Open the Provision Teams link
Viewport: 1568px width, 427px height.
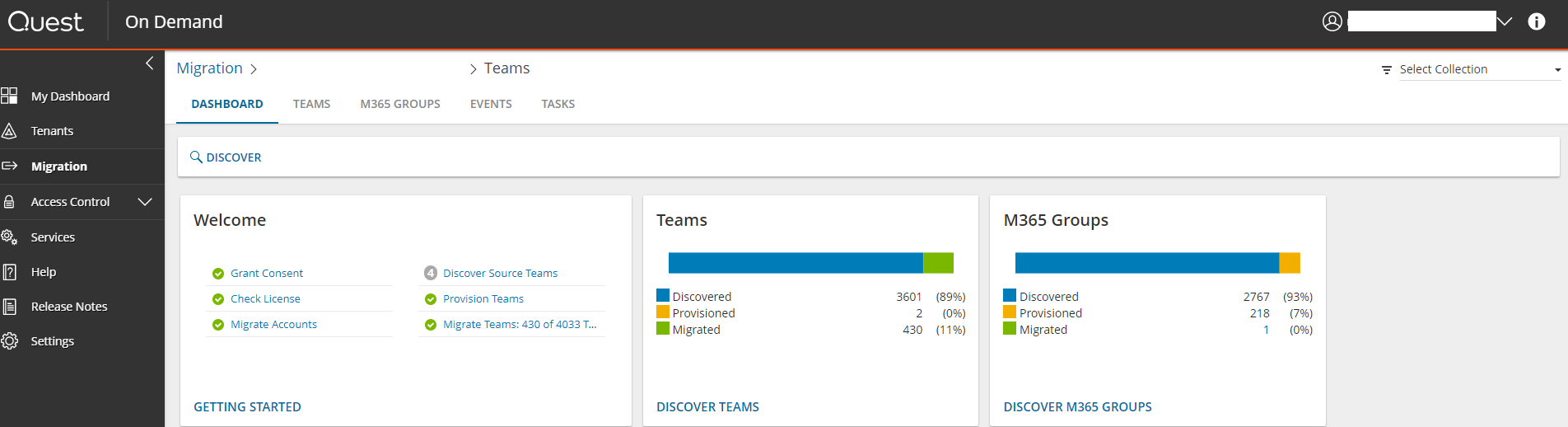click(483, 299)
